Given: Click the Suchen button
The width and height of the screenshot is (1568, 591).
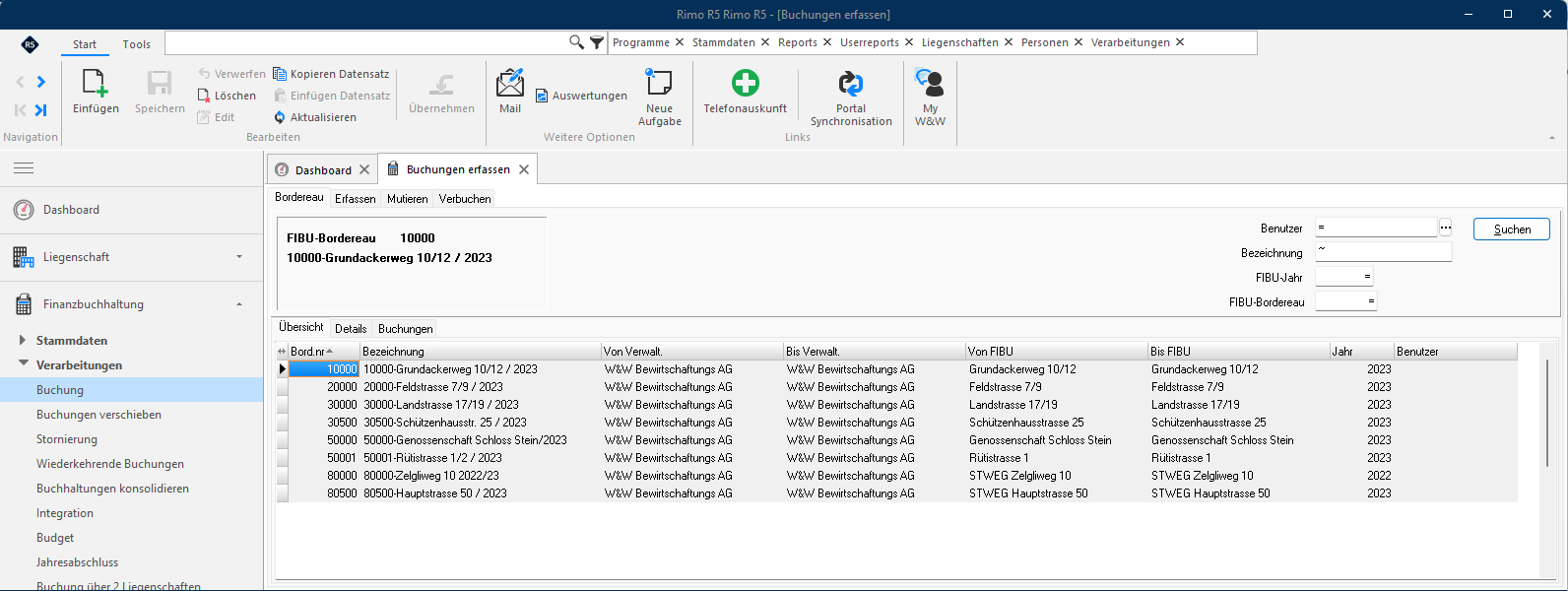Looking at the screenshot, I should coord(1512,229).
